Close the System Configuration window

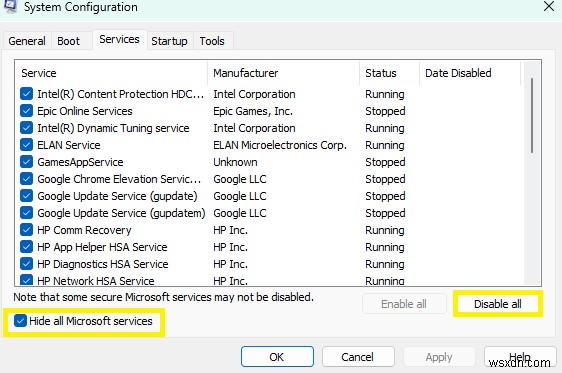(x=549, y=6)
